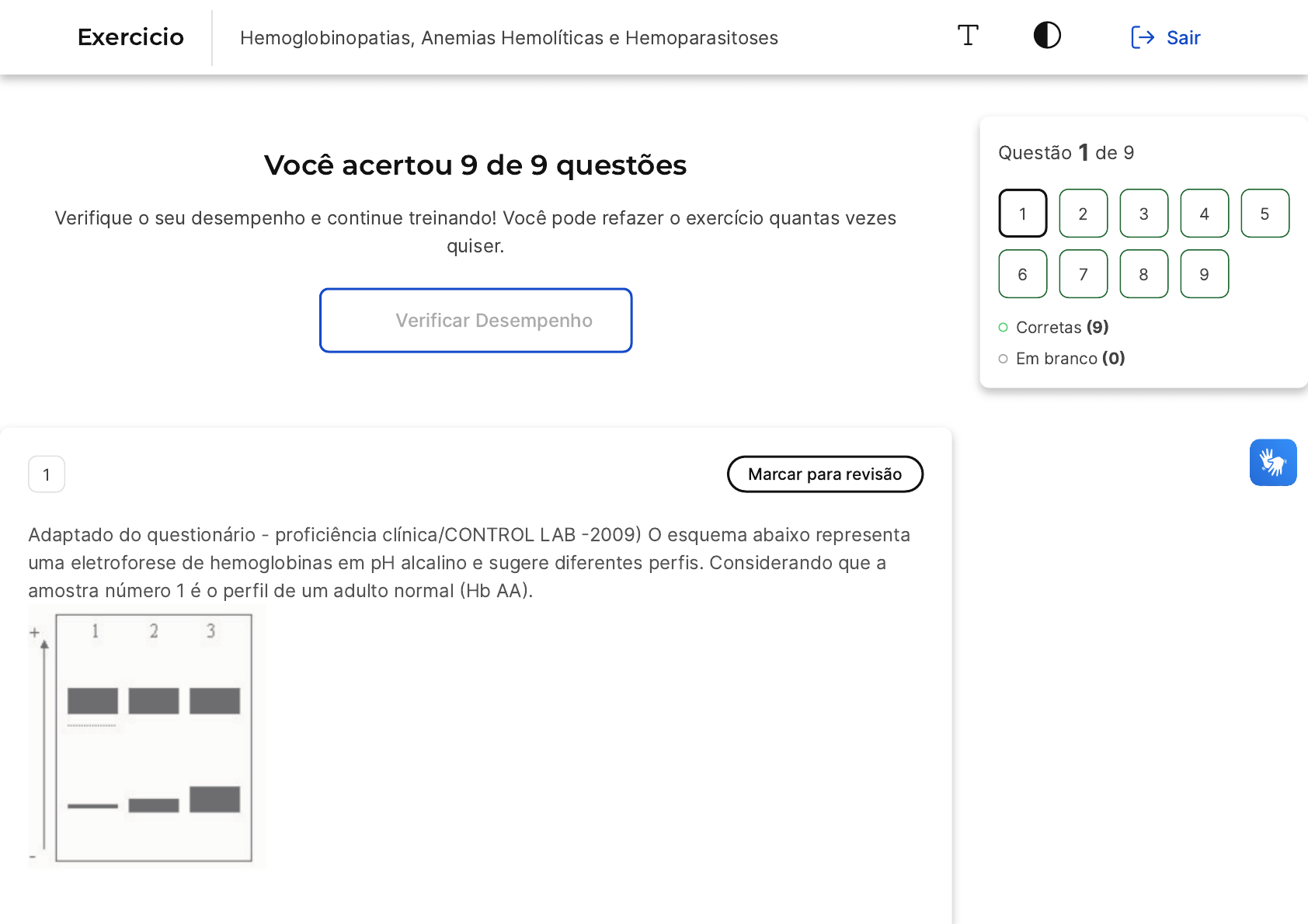Jump to question 9
This screenshot has width=1308, height=924.
[x=1204, y=274]
